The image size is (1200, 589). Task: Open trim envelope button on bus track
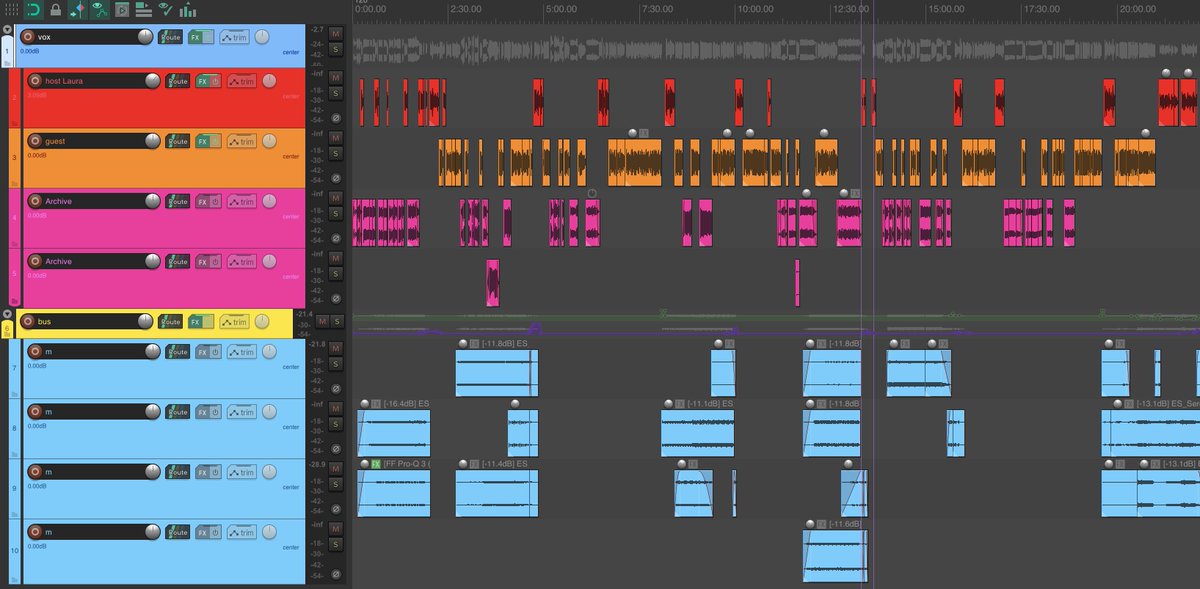(234, 322)
